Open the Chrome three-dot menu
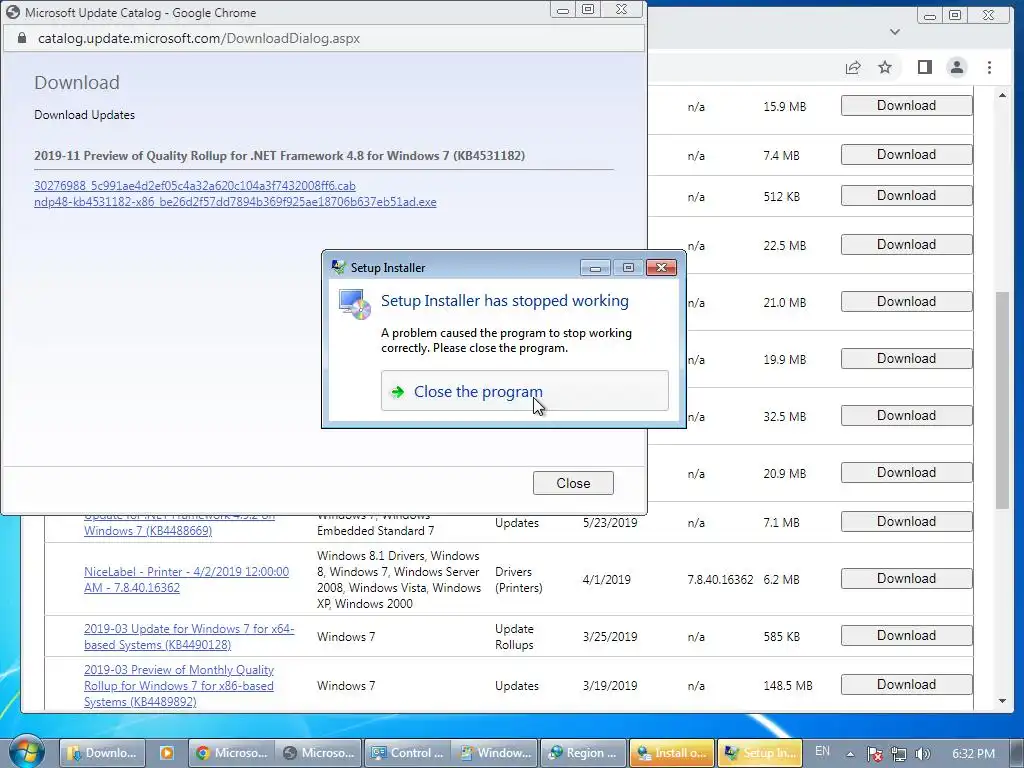Viewport: 1024px width, 768px height. point(989,67)
